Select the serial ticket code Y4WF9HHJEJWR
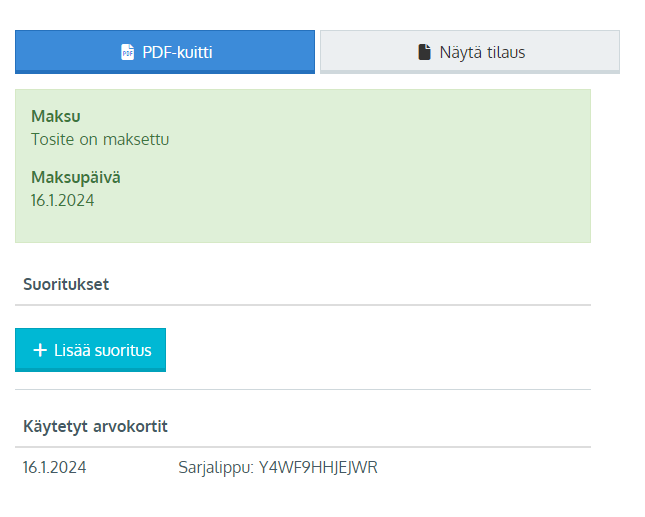 pyautogui.click(x=318, y=467)
